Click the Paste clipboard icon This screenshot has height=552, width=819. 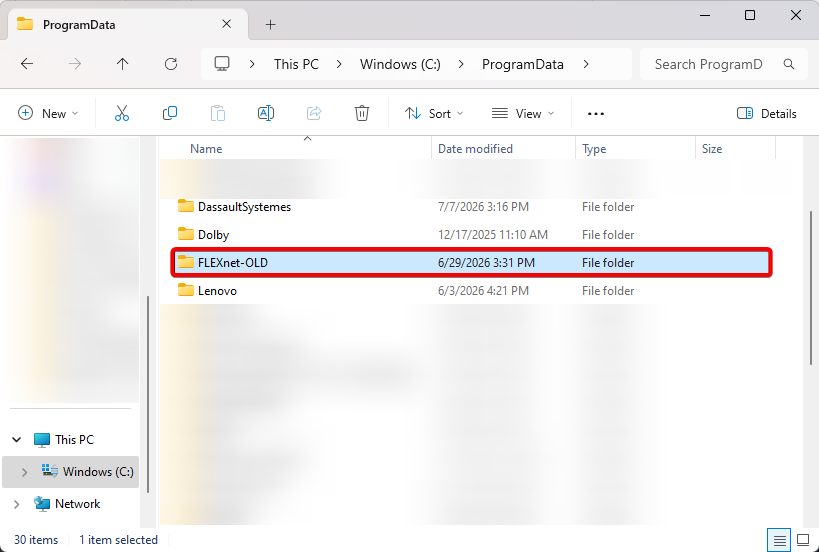tap(218, 113)
